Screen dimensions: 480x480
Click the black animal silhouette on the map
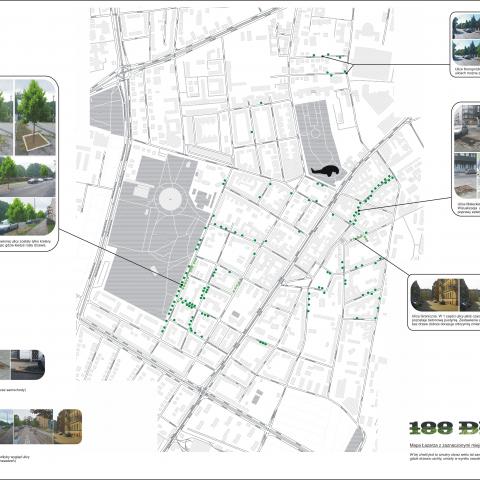(325, 171)
